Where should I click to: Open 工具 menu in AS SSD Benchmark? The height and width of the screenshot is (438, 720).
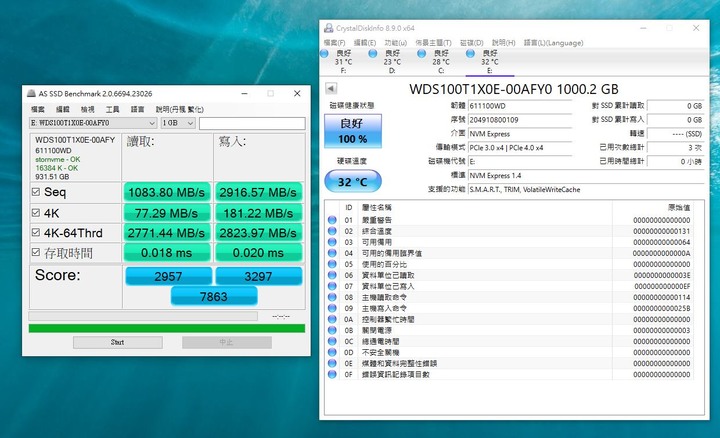coord(112,109)
